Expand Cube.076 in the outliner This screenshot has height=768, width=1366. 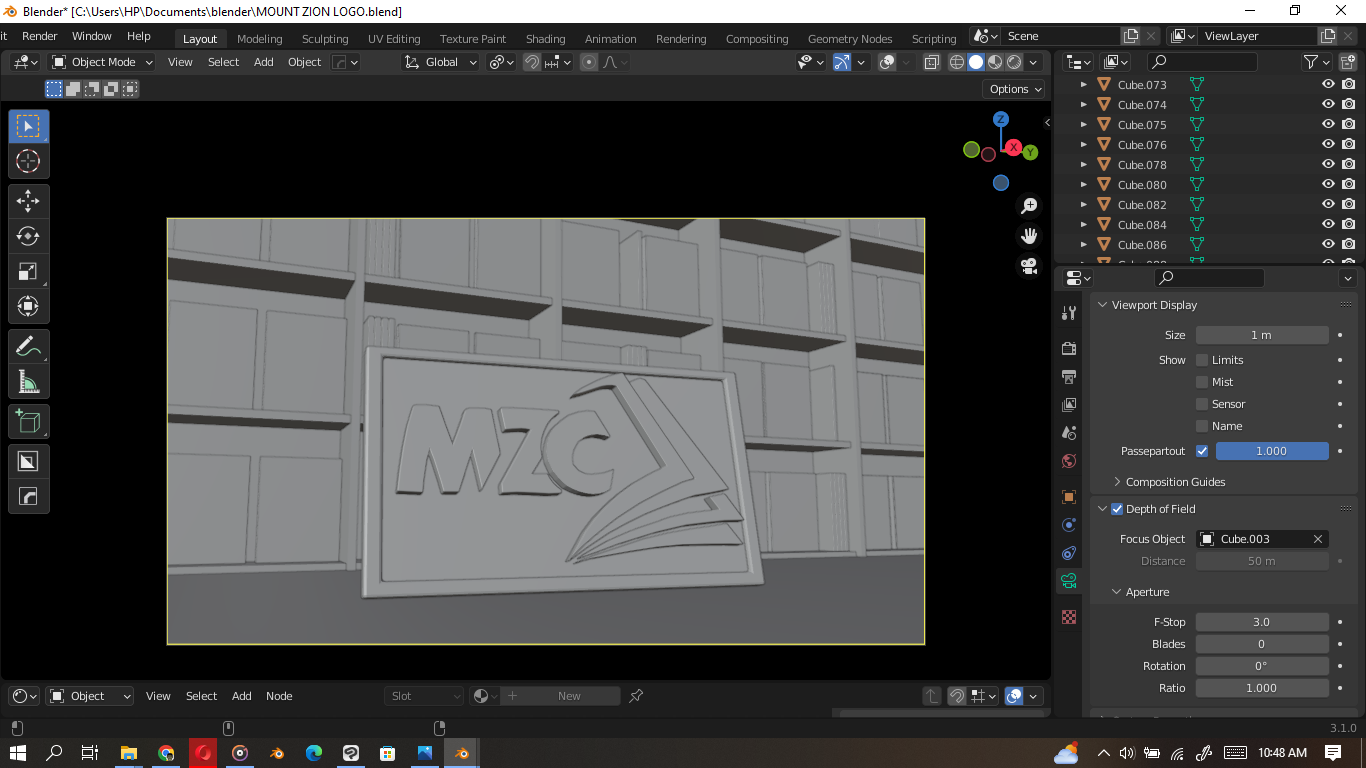pos(1083,144)
